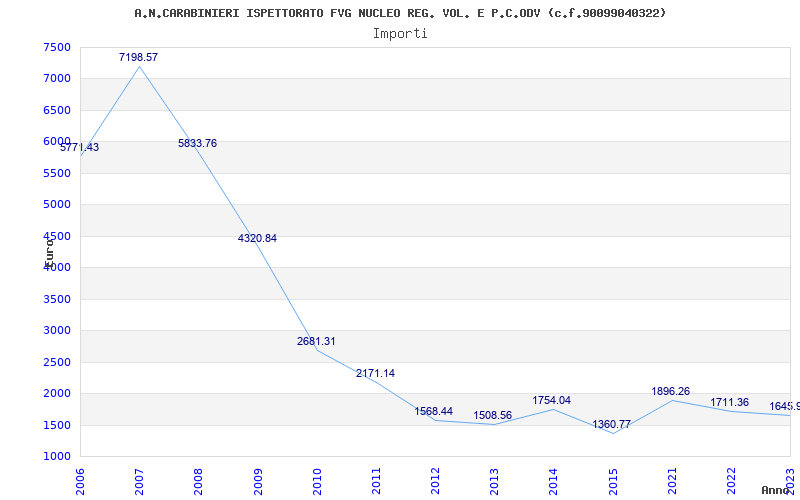This screenshot has width=800, height=500.
Task: Click the y-axis value 2500
Action: click(57, 362)
